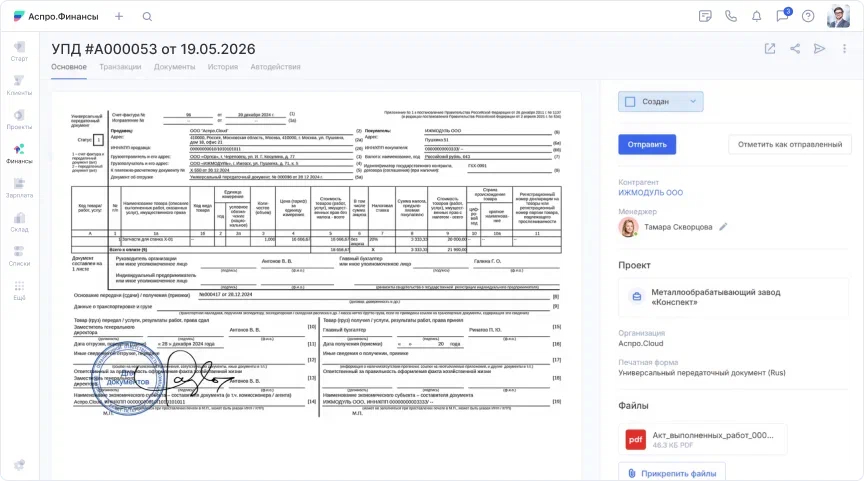Open the notifications bell icon
Viewport: 864px width, 481px height.
pyautogui.click(x=757, y=16)
